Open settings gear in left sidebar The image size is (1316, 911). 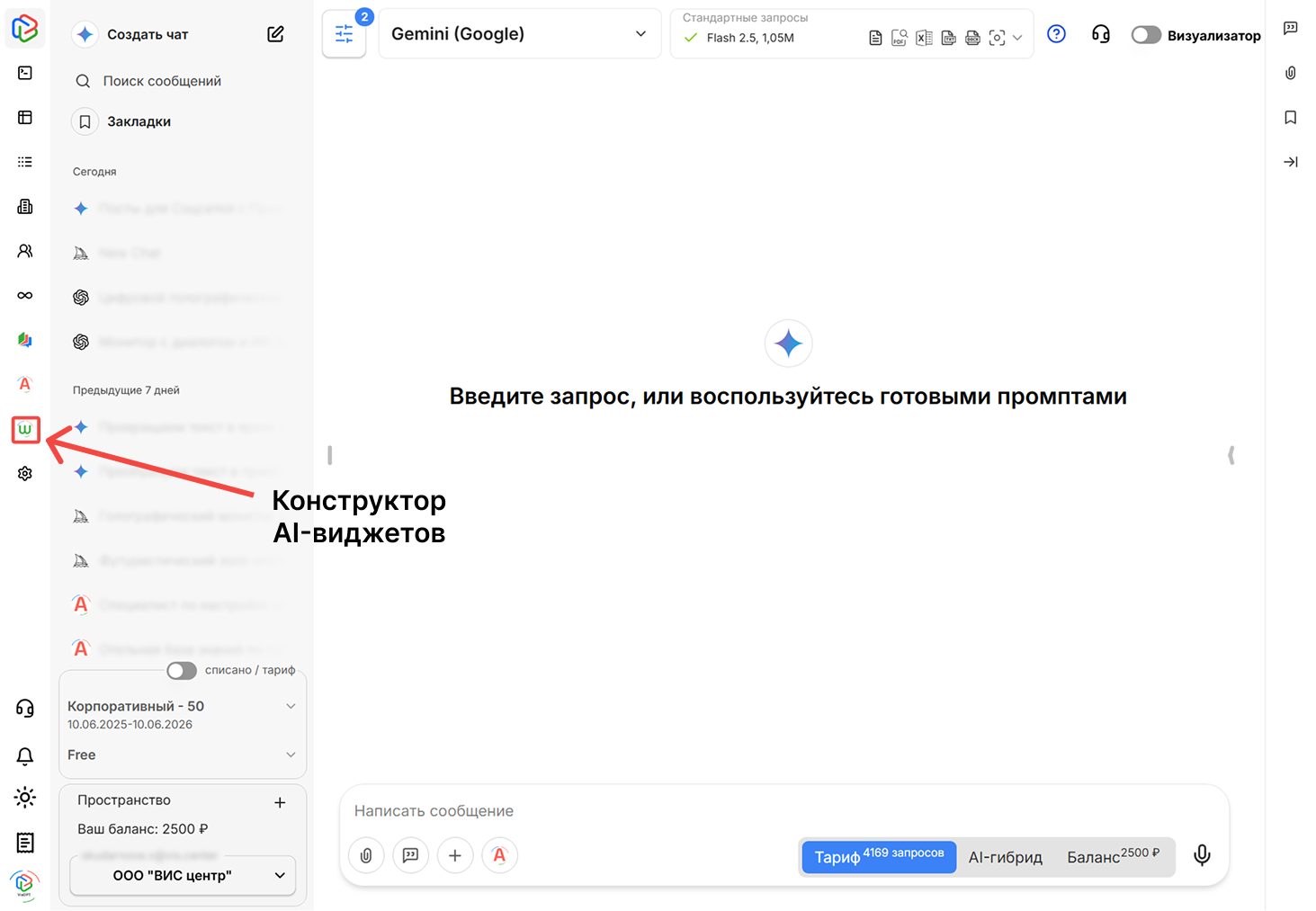24,473
